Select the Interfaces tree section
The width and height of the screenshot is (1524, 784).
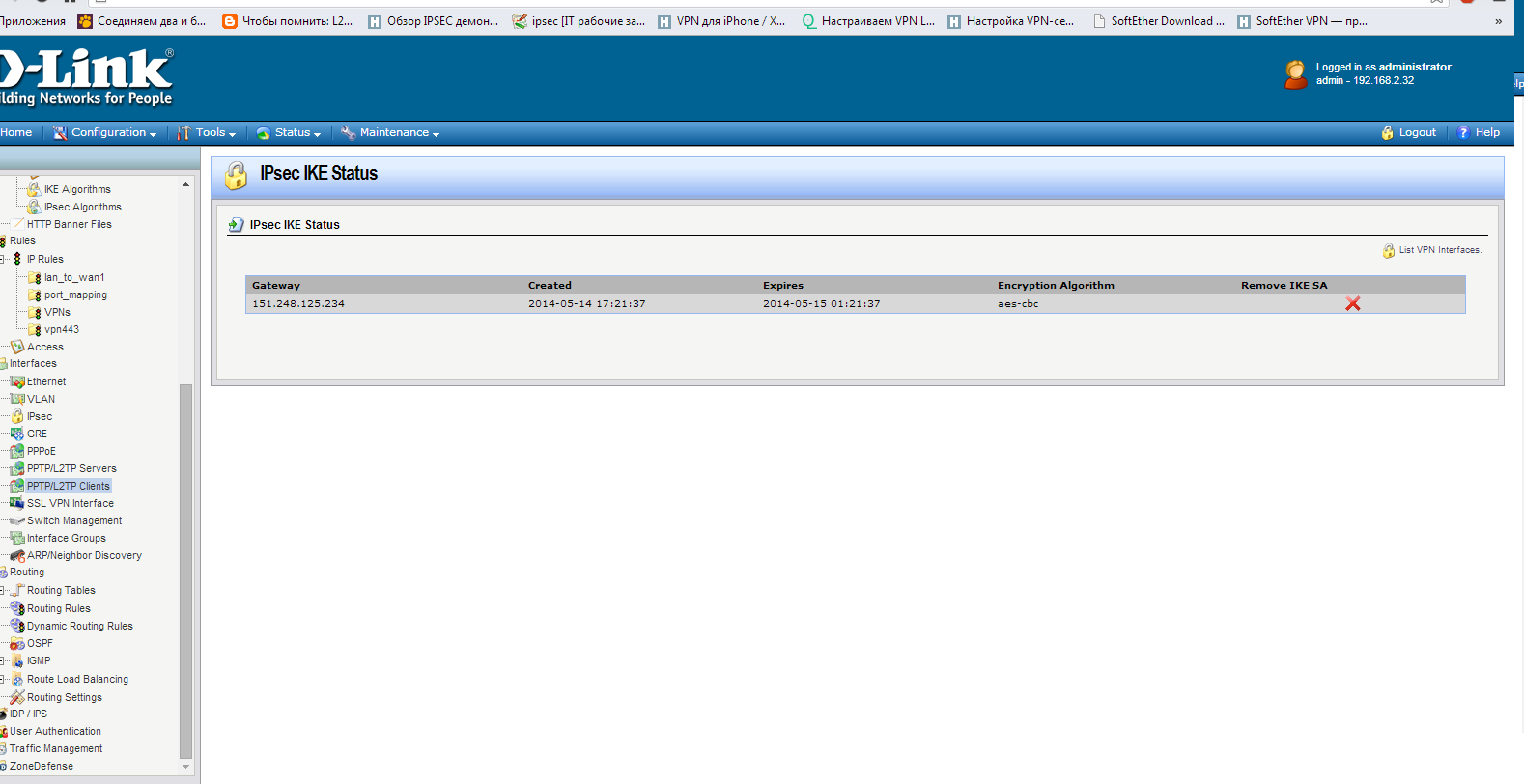(x=33, y=364)
